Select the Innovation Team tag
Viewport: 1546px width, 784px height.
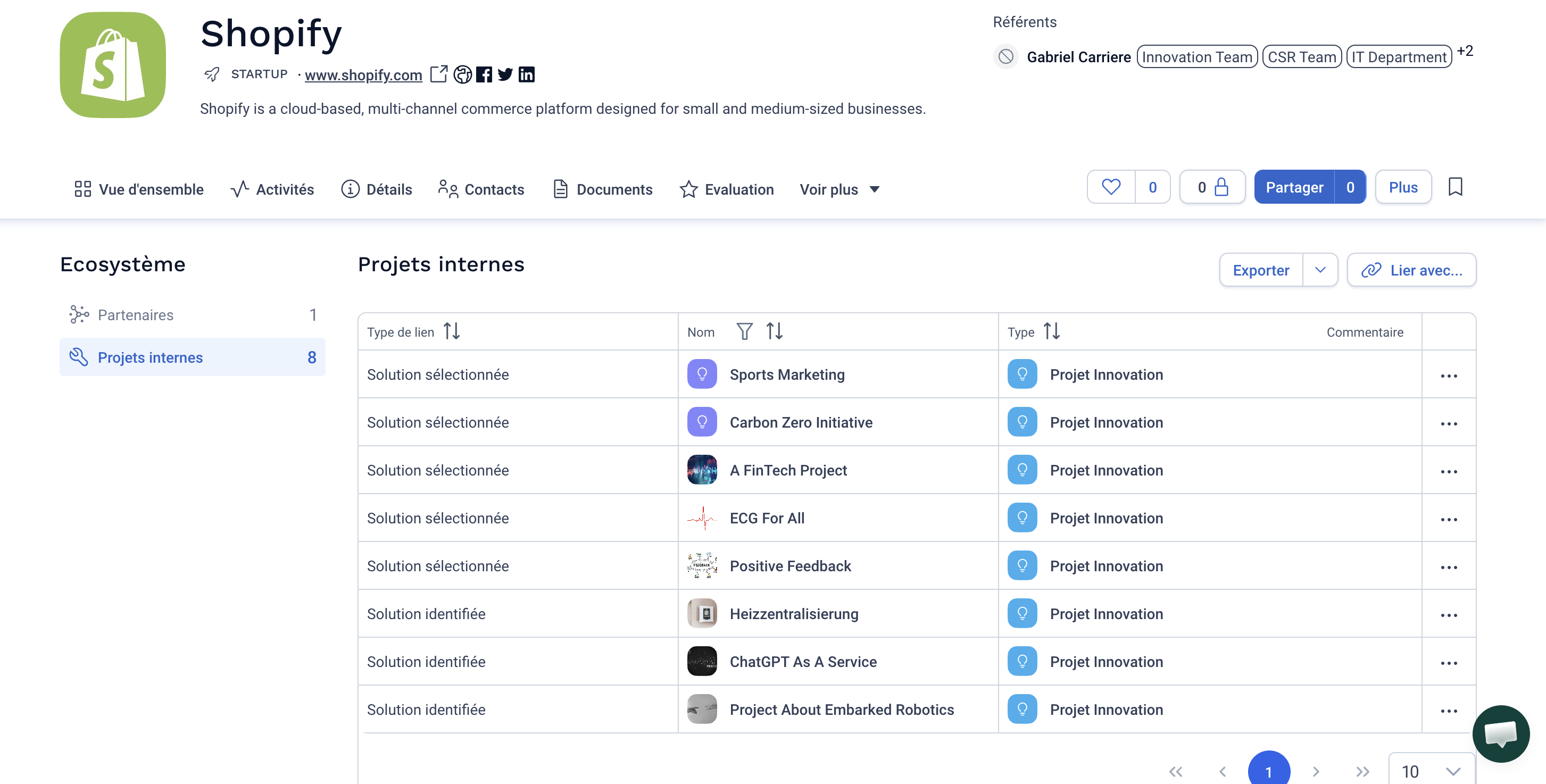pyautogui.click(x=1196, y=57)
